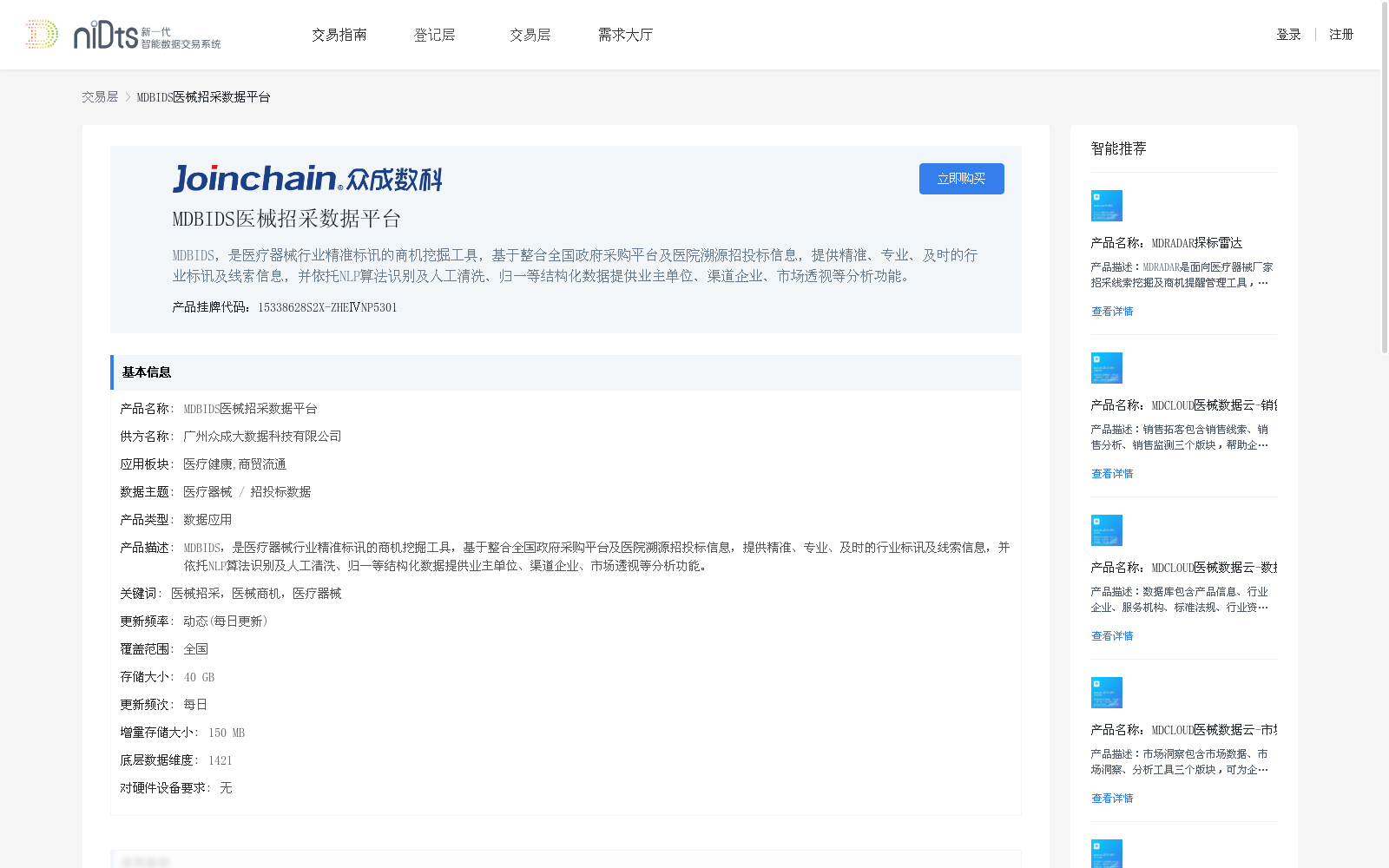Viewport: 1389px width, 868px height.
Task: Click the 登录 link
Action: click(1288, 35)
